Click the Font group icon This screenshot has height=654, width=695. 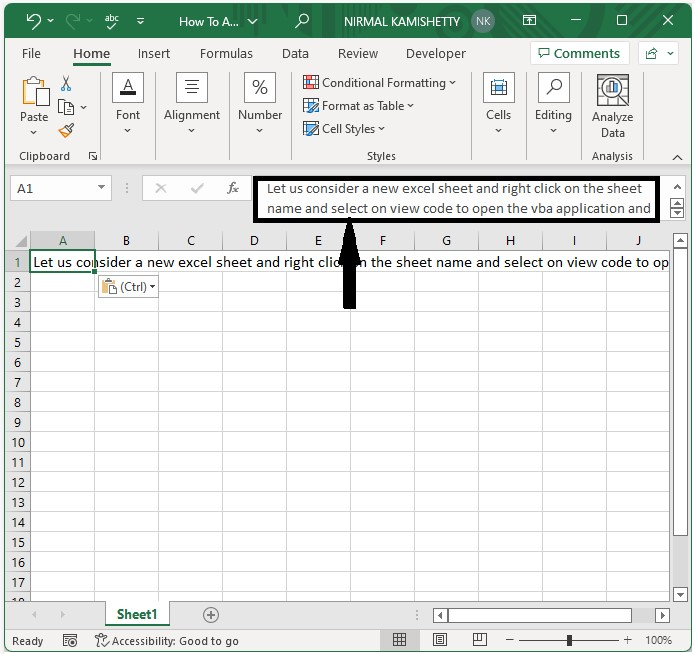pyautogui.click(x=128, y=87)
